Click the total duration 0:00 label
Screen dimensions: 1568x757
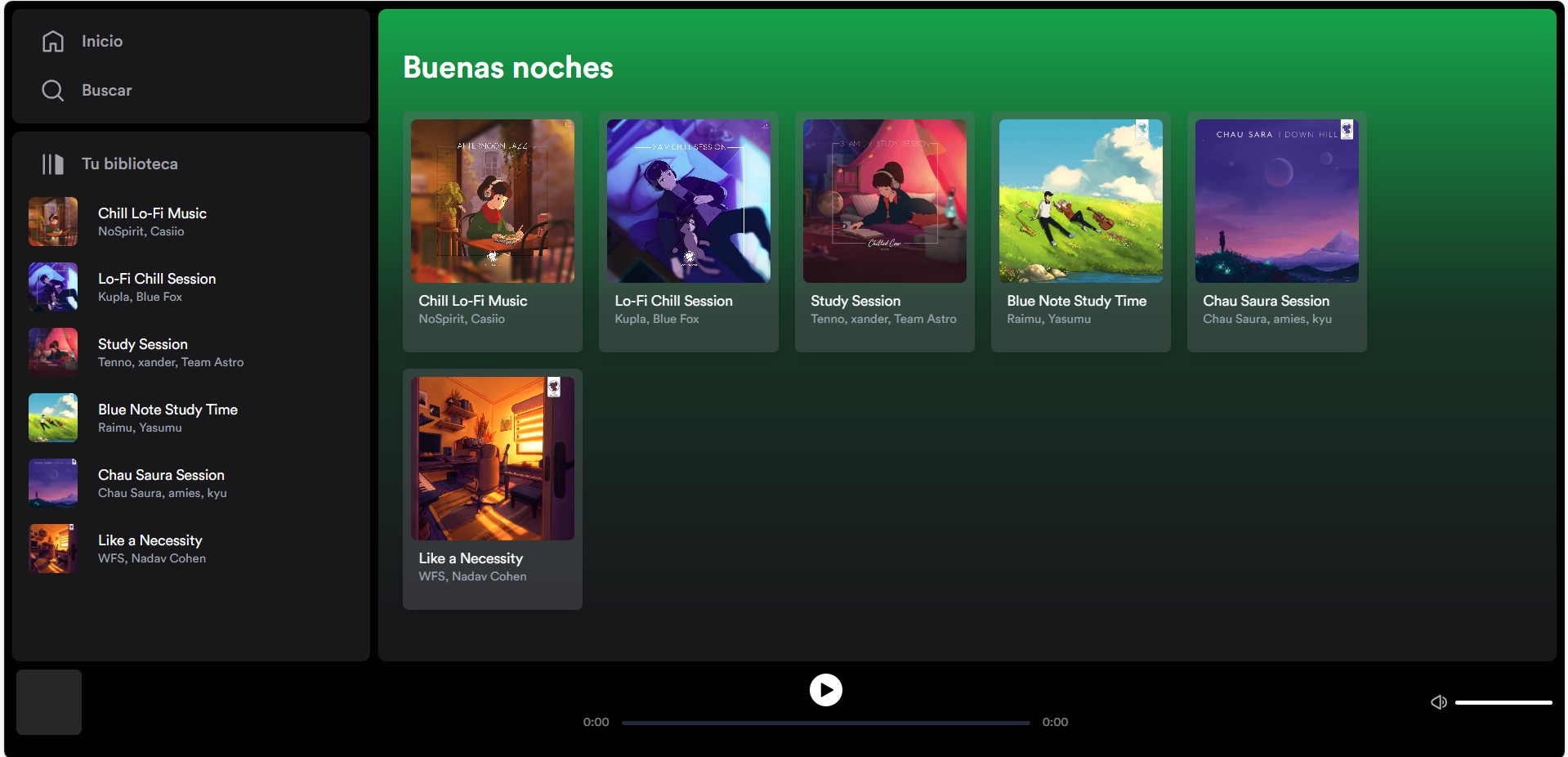pyautogui.click(x=1055, y=722)
